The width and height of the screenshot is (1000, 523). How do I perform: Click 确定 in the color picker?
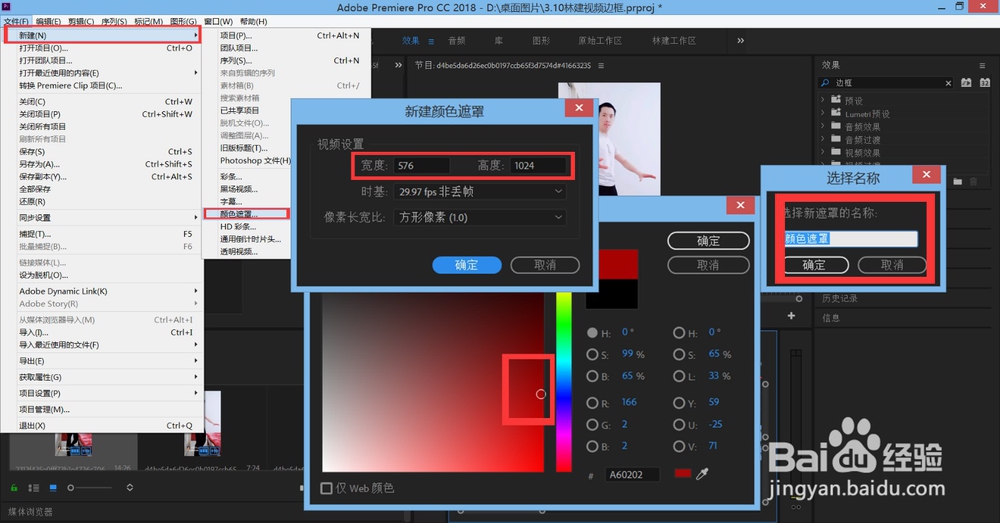709,240
